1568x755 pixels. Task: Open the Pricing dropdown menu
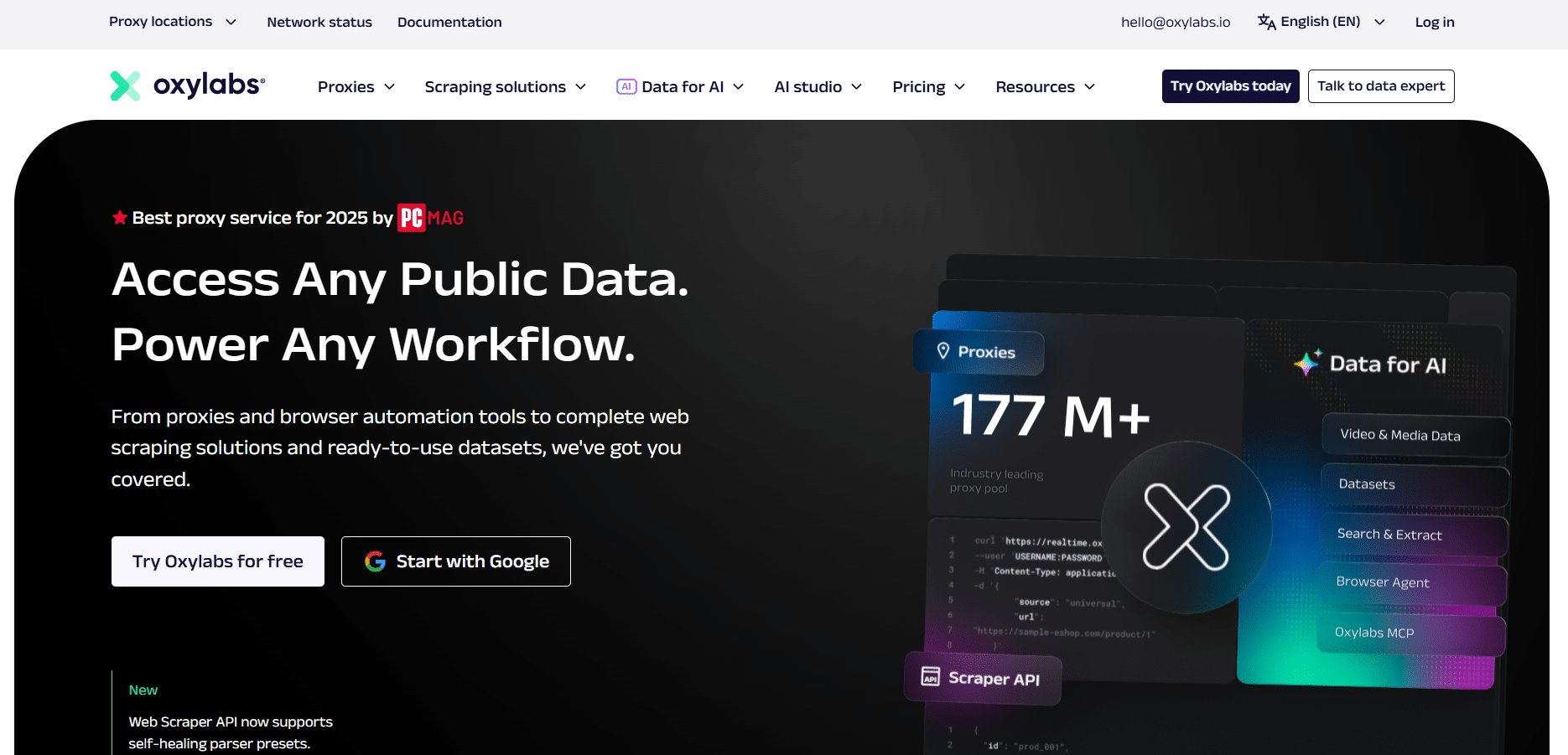point(929,86)
